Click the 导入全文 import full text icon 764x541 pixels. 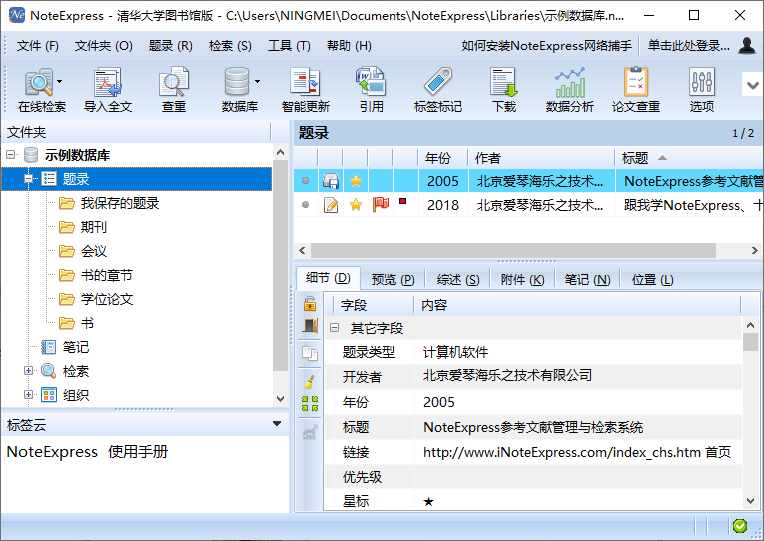click(x=107, y=83)
